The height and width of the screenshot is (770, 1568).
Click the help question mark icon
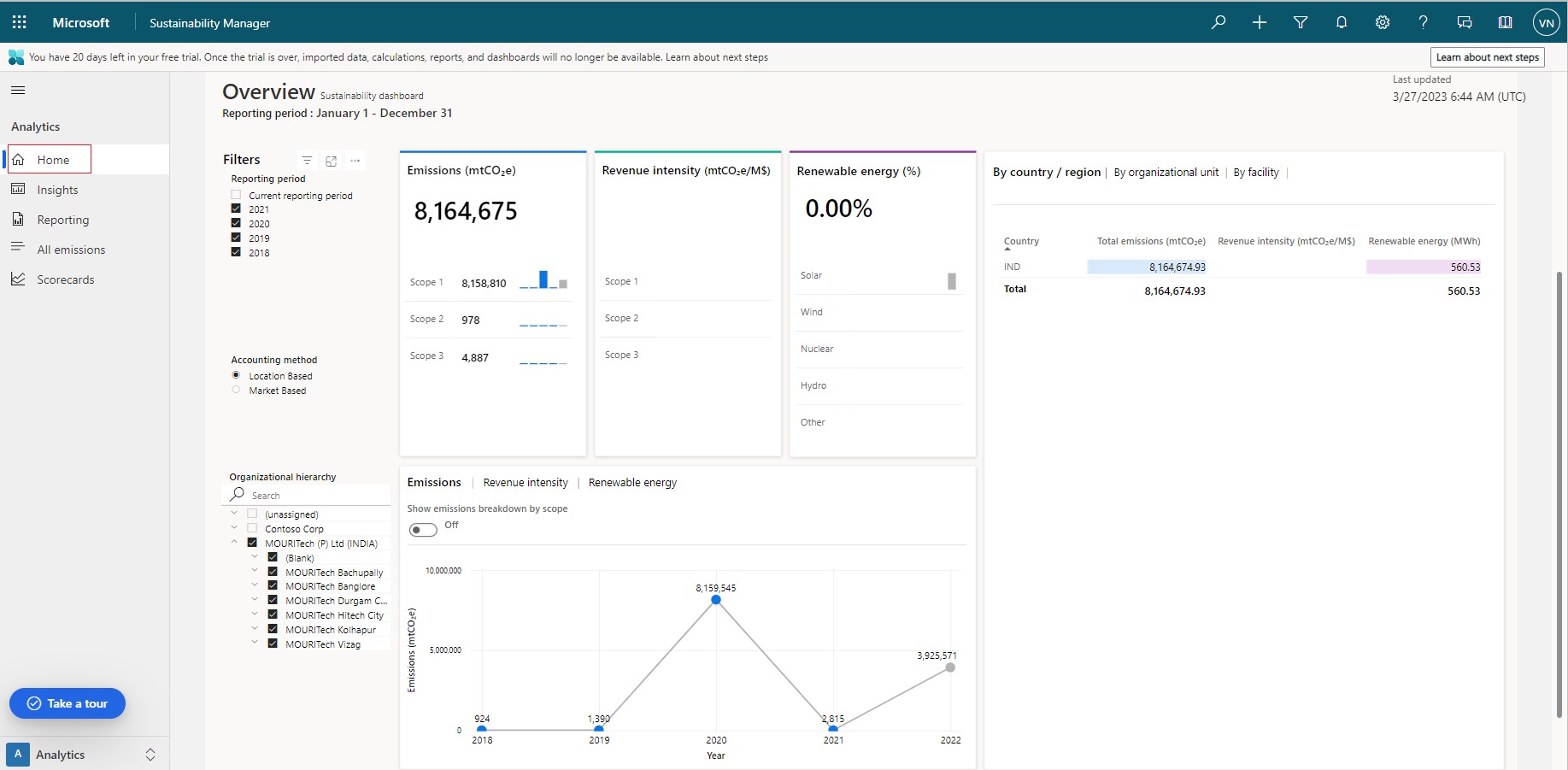click(1423, 22)
